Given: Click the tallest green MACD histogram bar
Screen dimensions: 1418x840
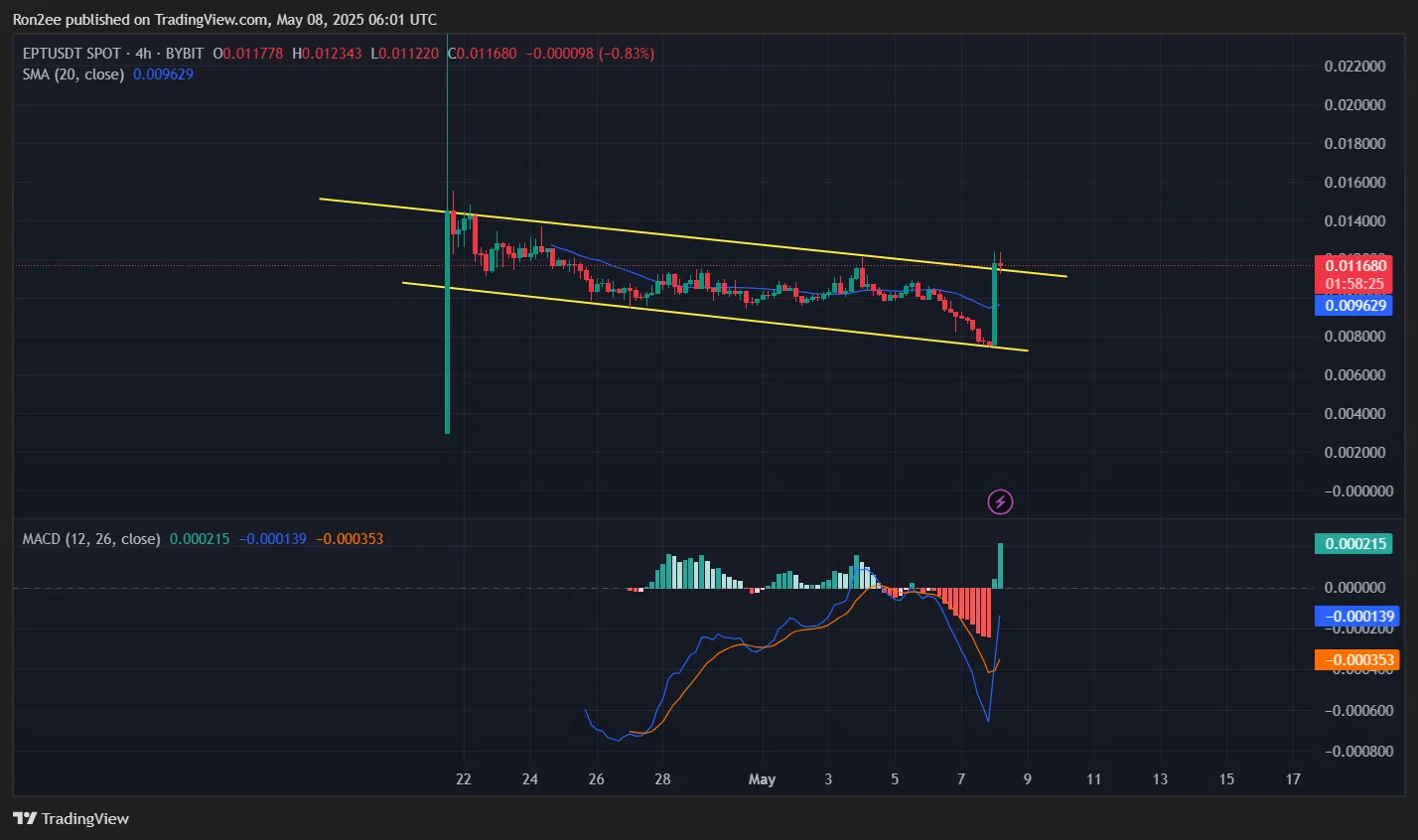Looking at the screenshot, I should point(1000,566).
